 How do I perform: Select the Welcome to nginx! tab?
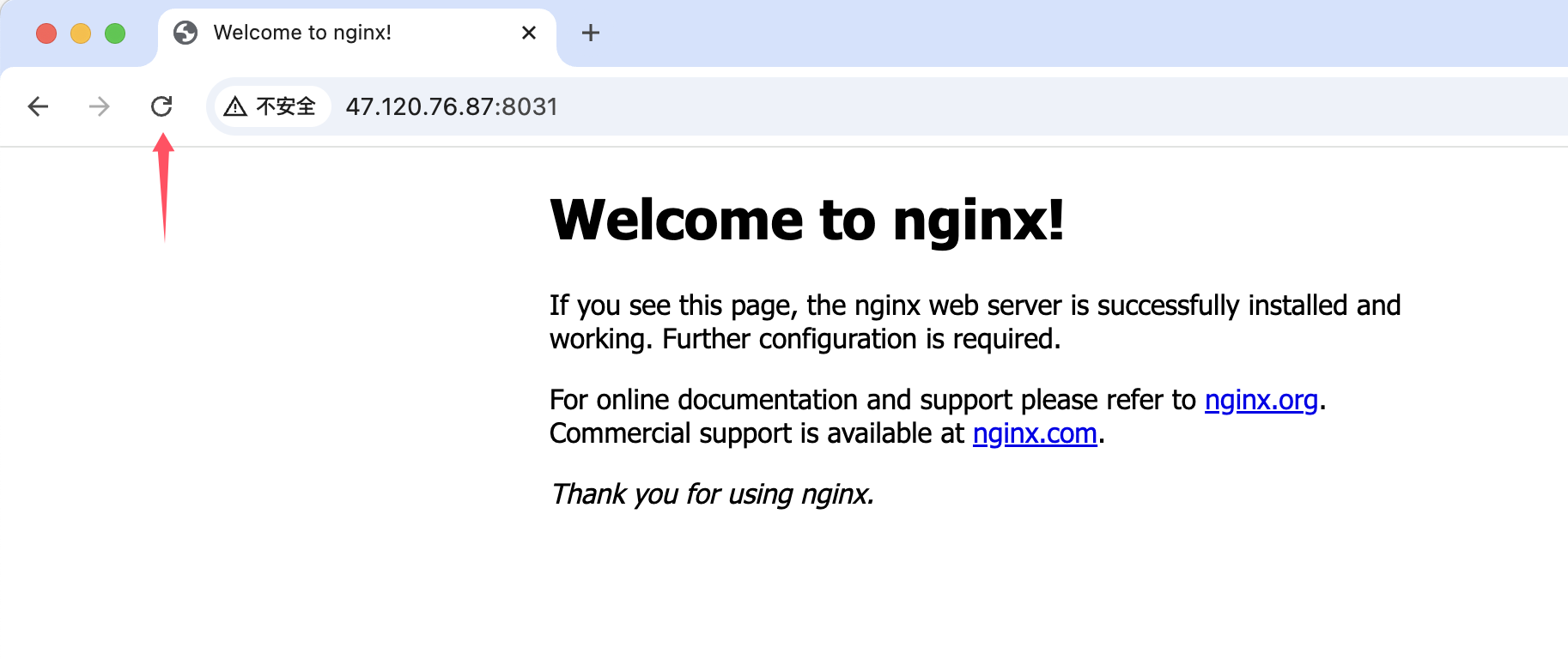click(357, 33)
